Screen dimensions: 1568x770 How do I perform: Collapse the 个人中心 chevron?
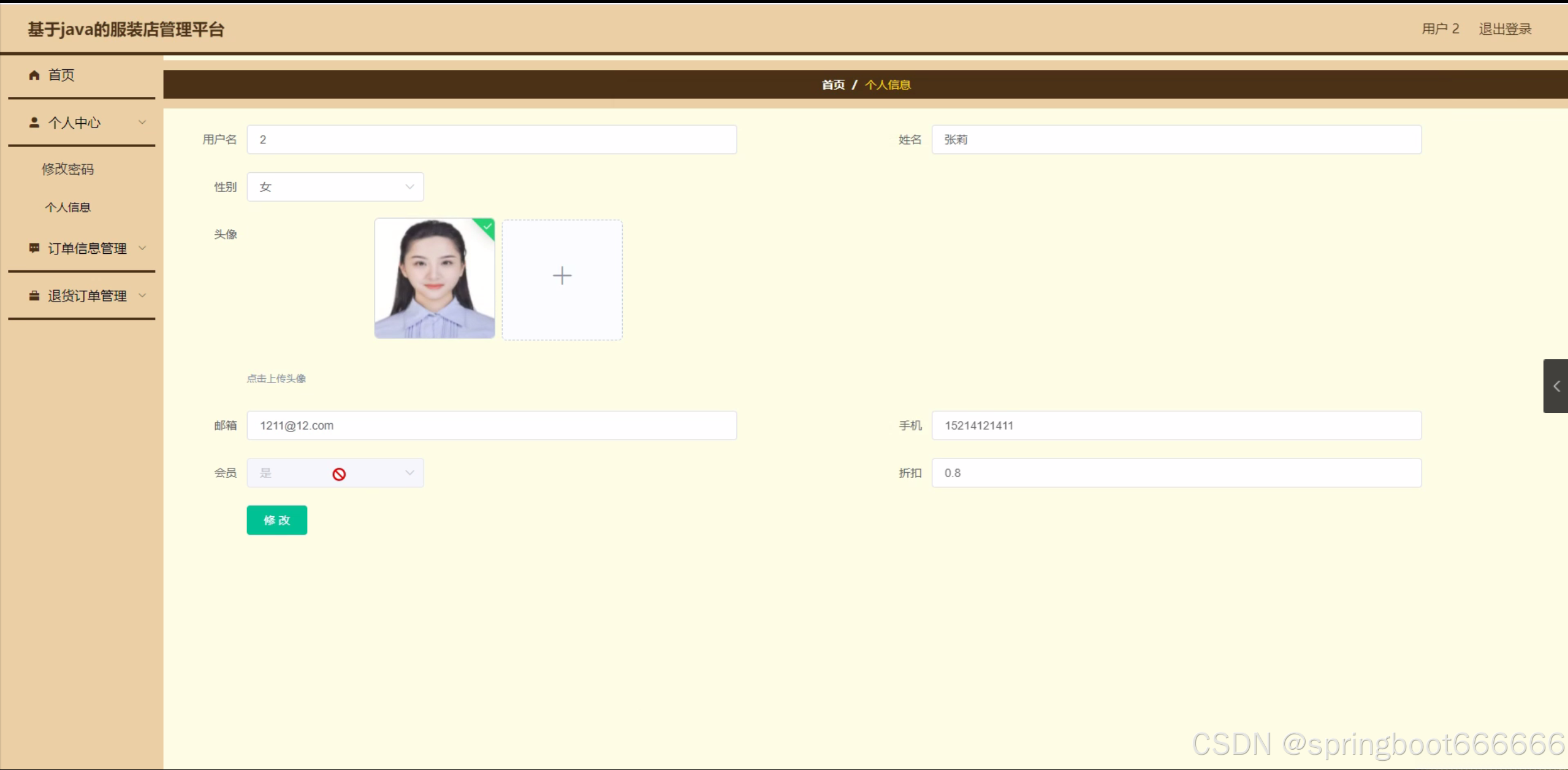pos(142,123)
